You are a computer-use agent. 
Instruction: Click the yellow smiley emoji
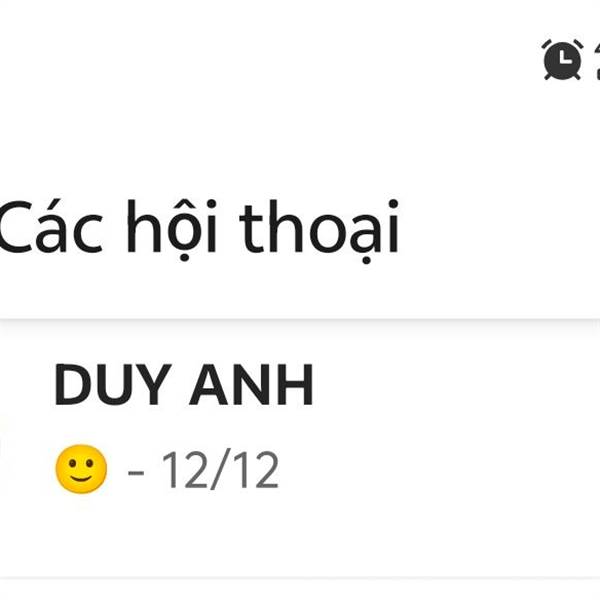coord(81,469)
